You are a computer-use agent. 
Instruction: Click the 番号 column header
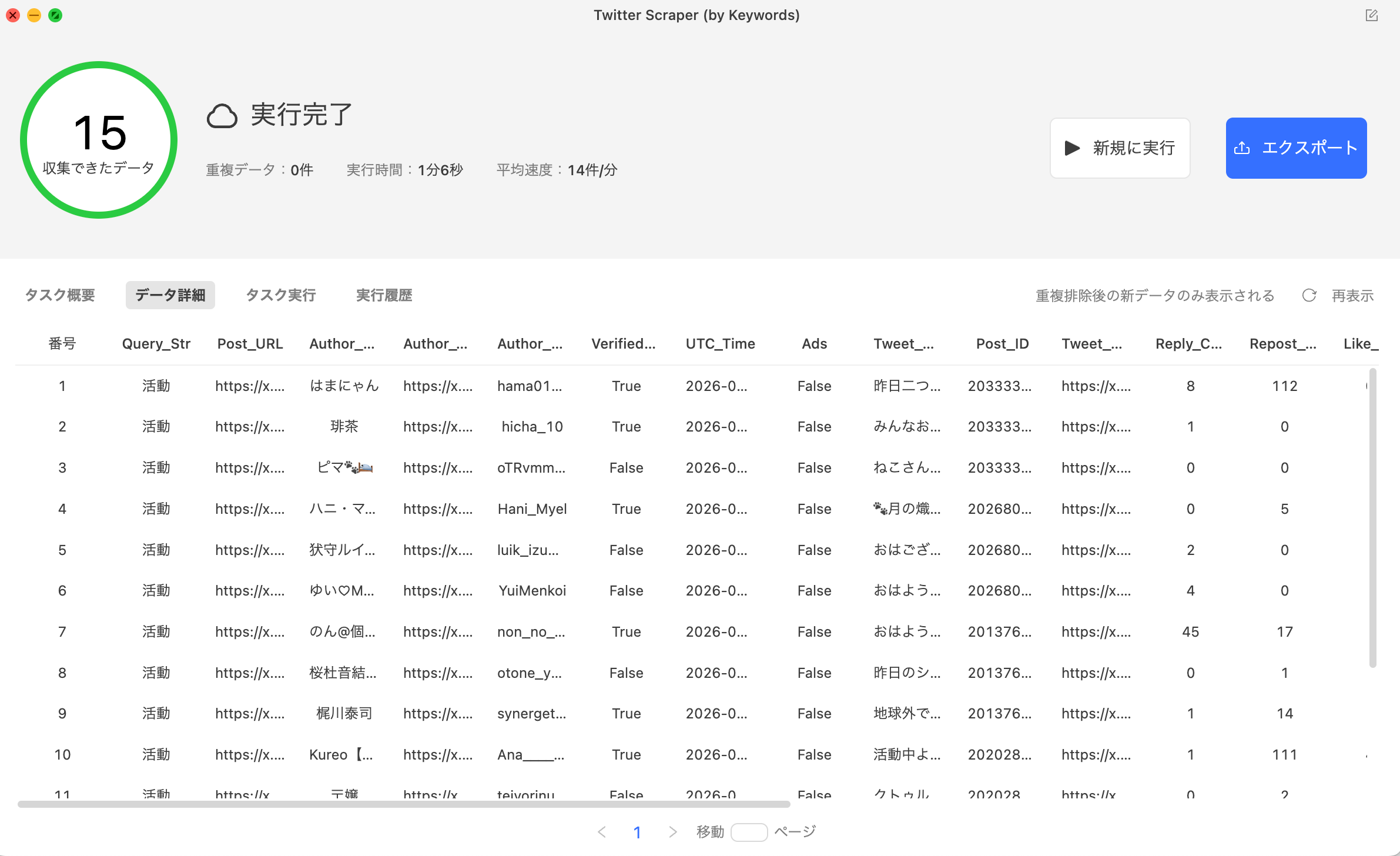62,344
